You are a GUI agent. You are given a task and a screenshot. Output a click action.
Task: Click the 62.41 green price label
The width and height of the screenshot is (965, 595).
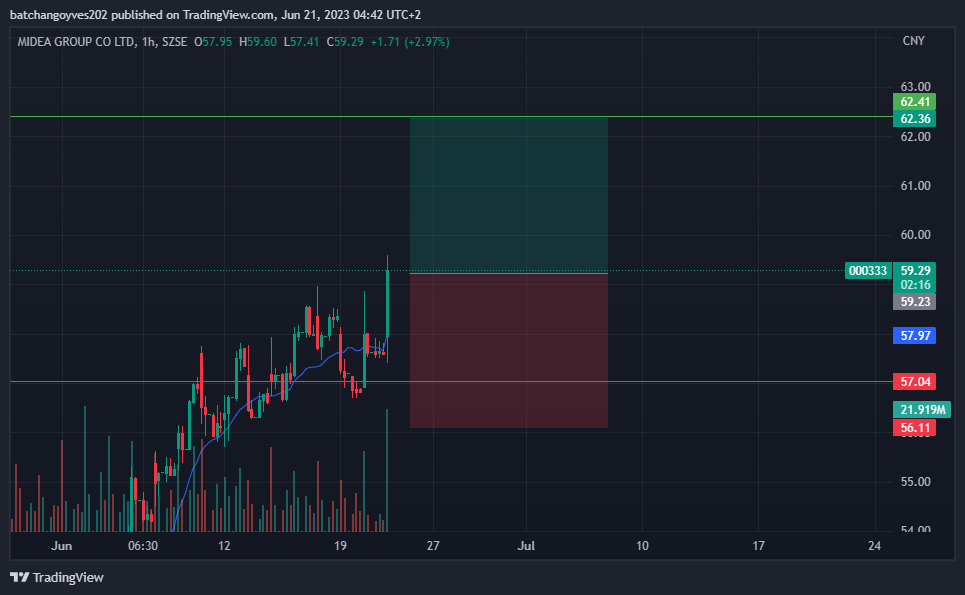coord(915,102)
